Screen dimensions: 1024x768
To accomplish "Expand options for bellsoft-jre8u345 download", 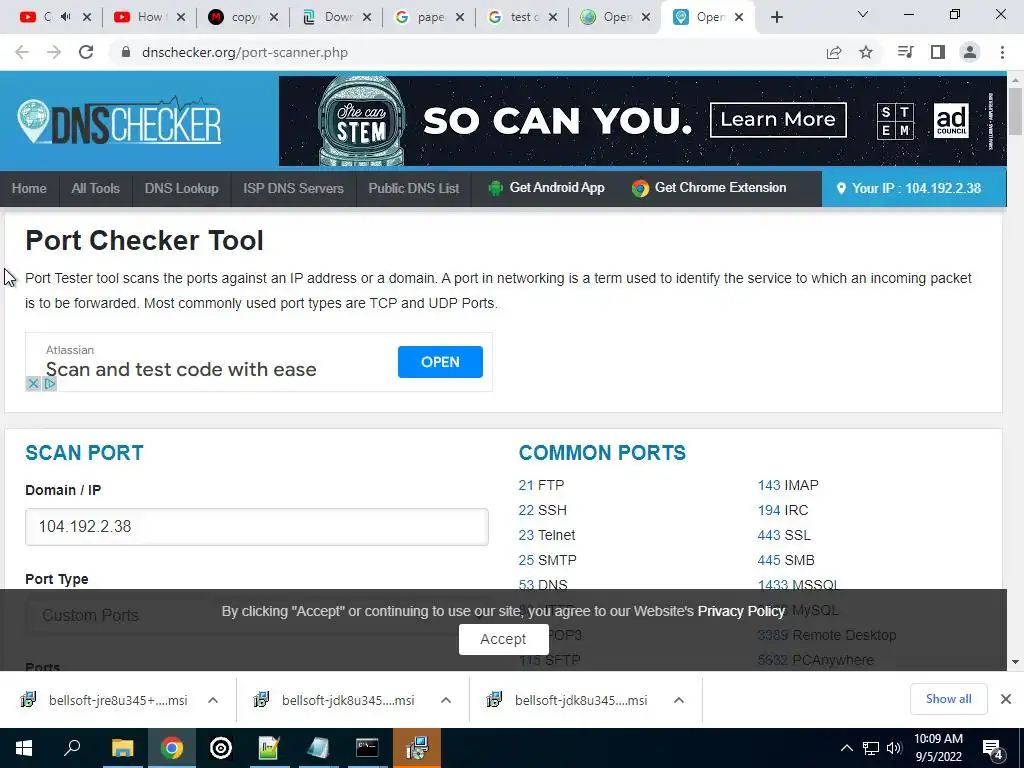I will tap(213, 700).
